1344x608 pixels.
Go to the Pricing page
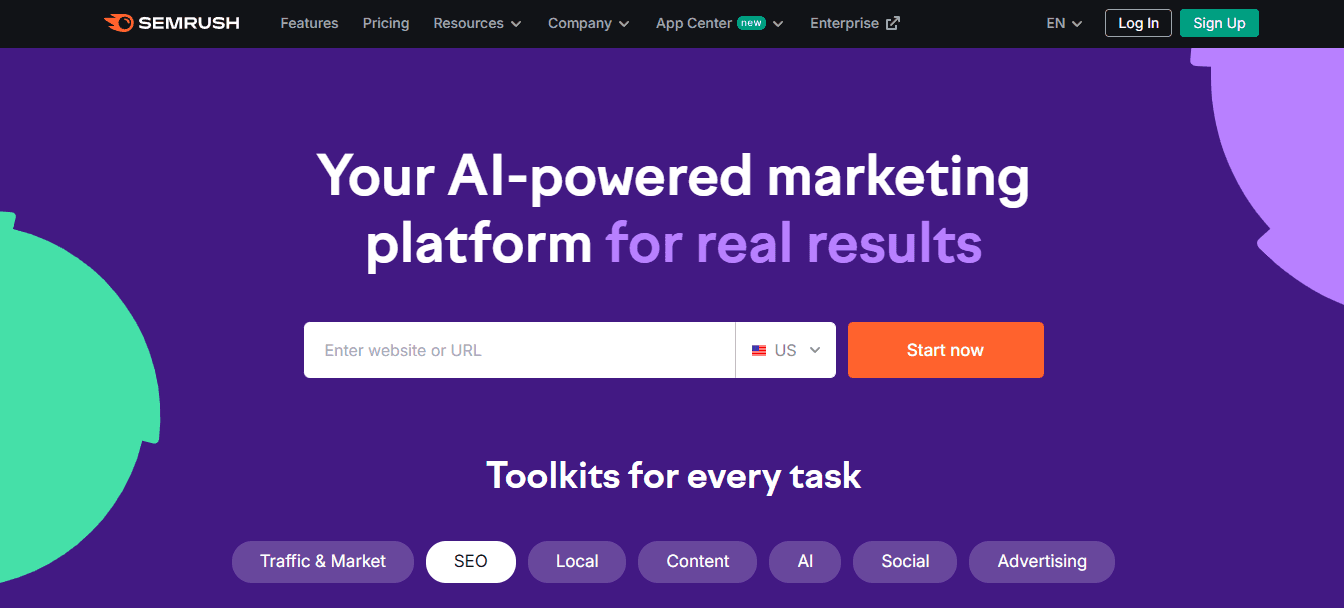point(386,23)
